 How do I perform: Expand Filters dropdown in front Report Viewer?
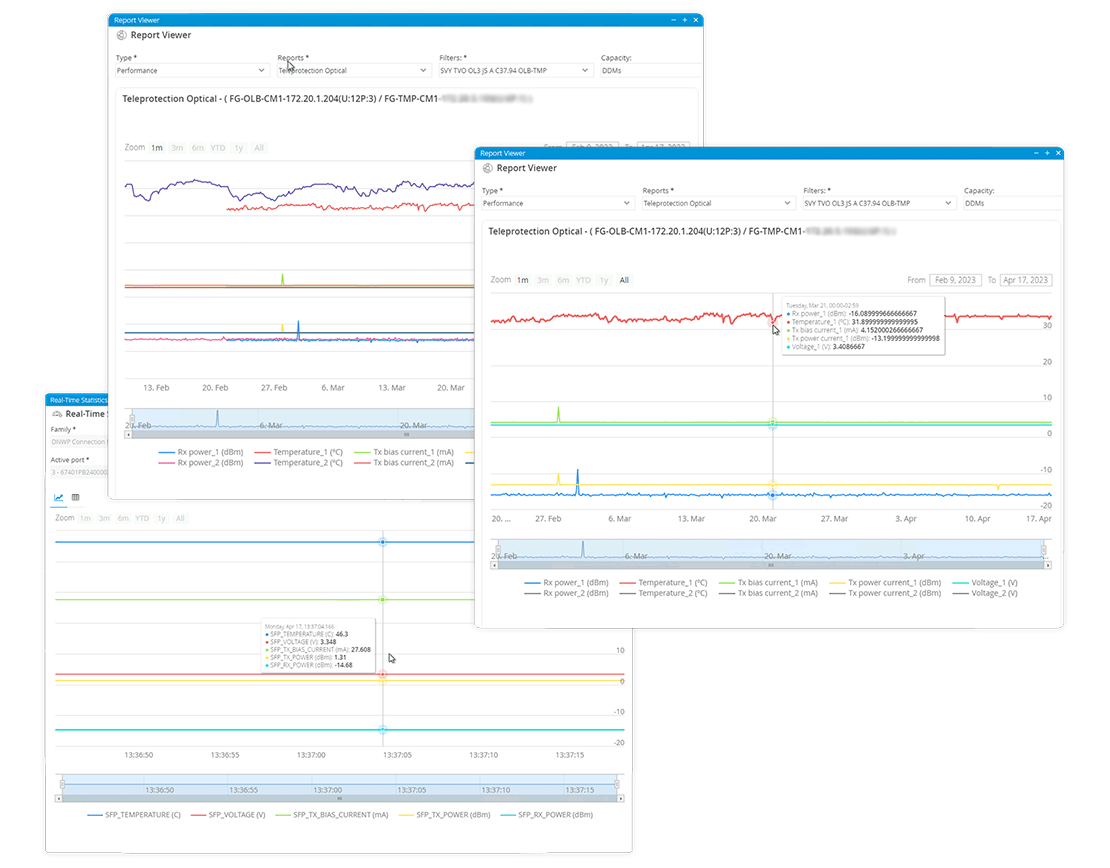(x=878, y=203)
